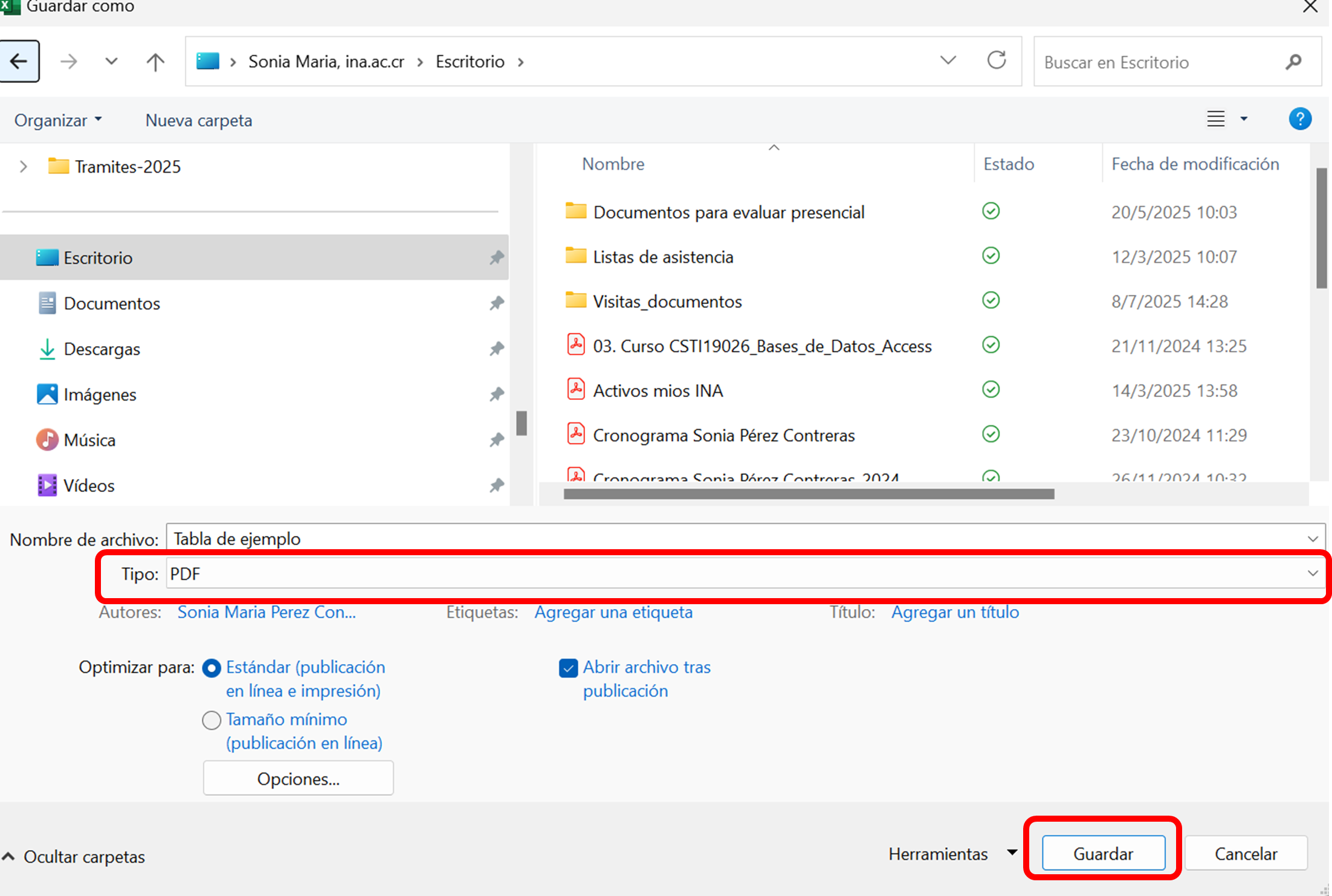
Task: Select the Estándar optimization radio button
Action: point(212,668)
